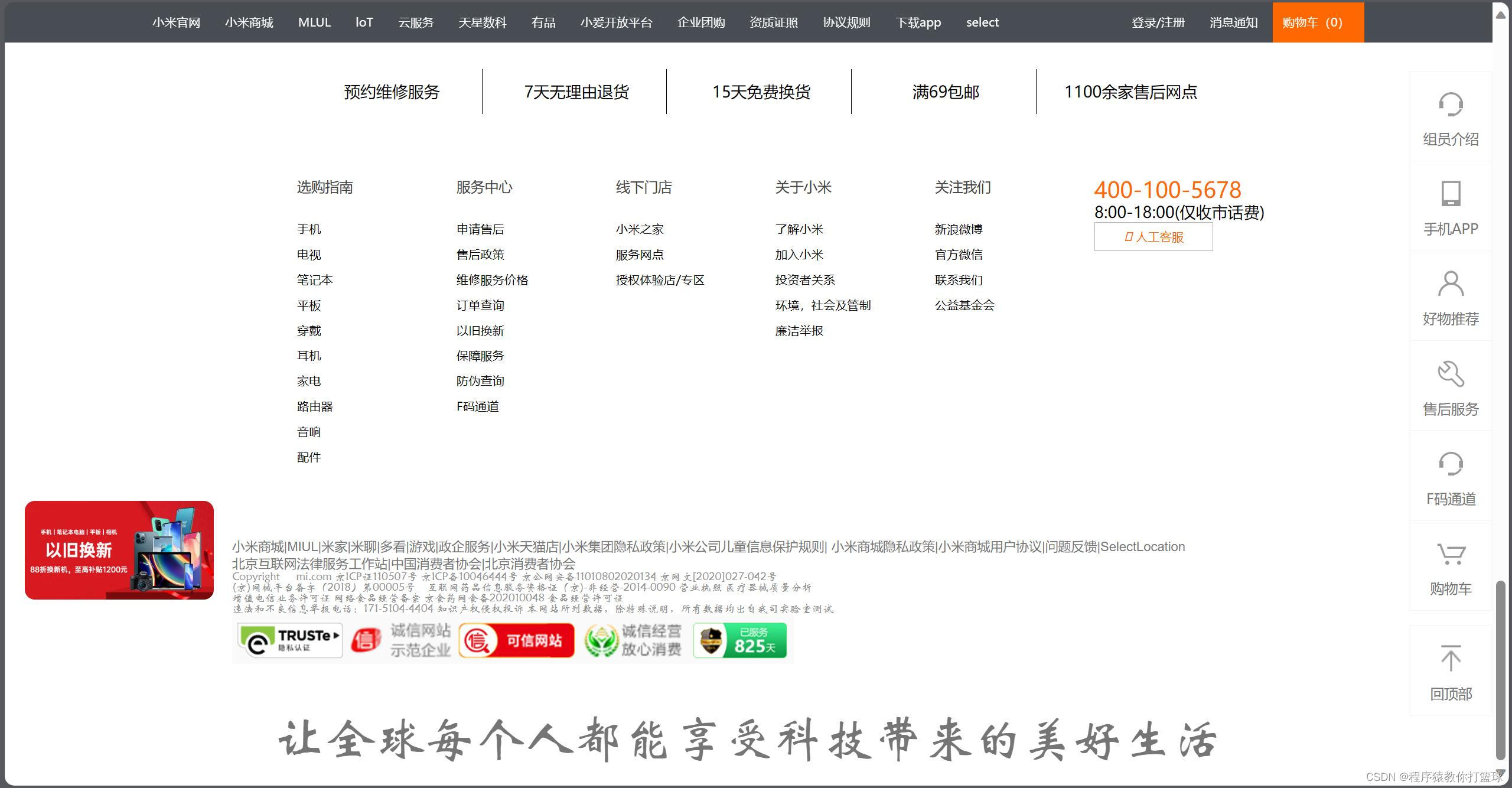
Task: Click 申请售后 under 服务中心
Action: point(480,229)
